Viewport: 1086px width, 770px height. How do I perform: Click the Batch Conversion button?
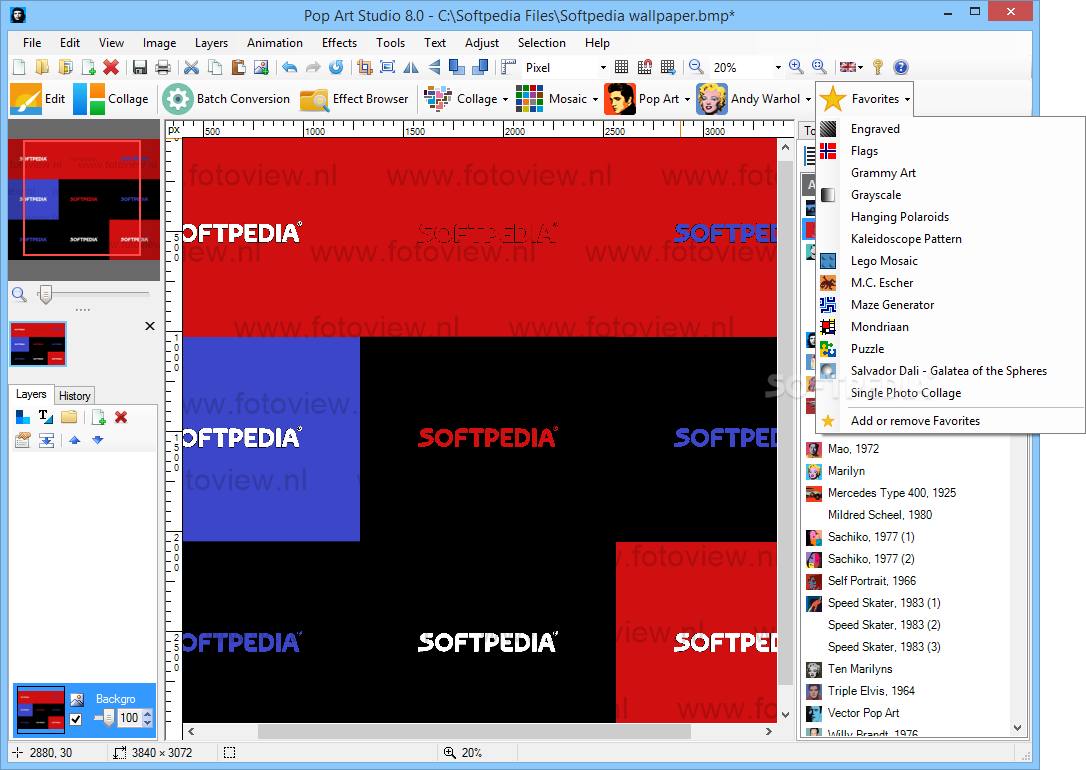pyautogui.click(x=226, y=99)
